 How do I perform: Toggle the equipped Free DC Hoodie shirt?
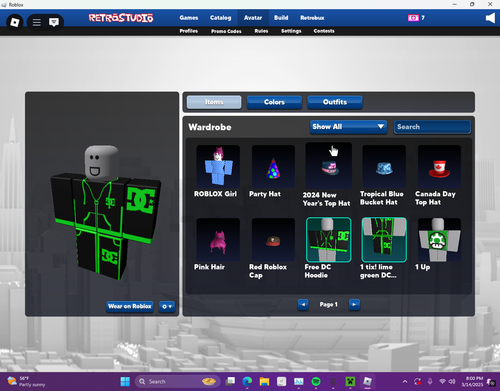tap(329, 240)
